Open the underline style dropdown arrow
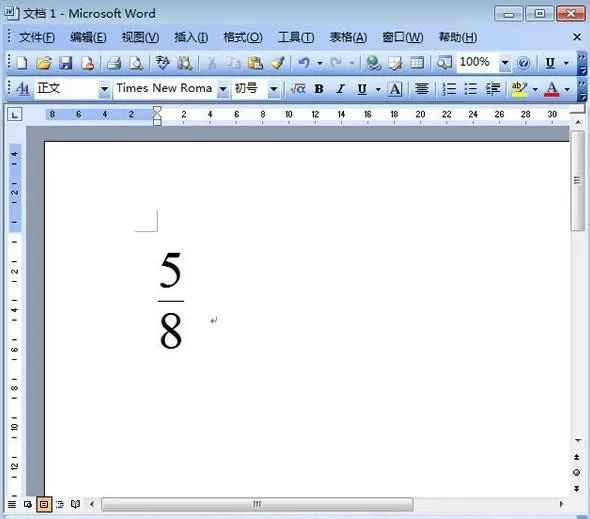Image resolution: width=590 pixels, height=519 pixels. pyautogui.click(x=378, y=89)
